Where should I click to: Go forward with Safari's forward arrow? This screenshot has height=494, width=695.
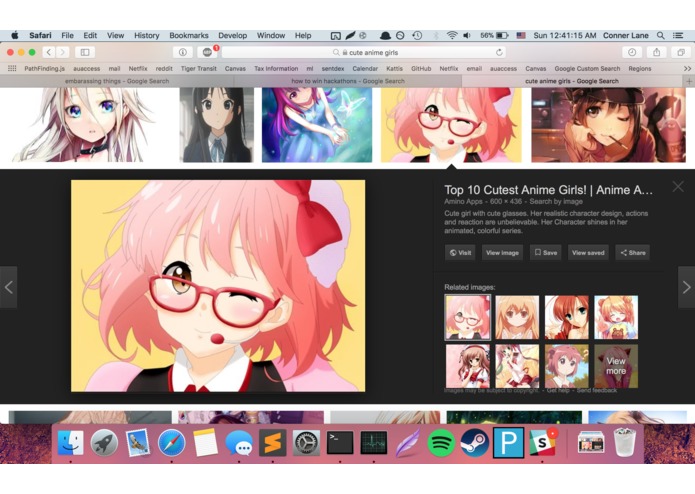click(62, 52)
